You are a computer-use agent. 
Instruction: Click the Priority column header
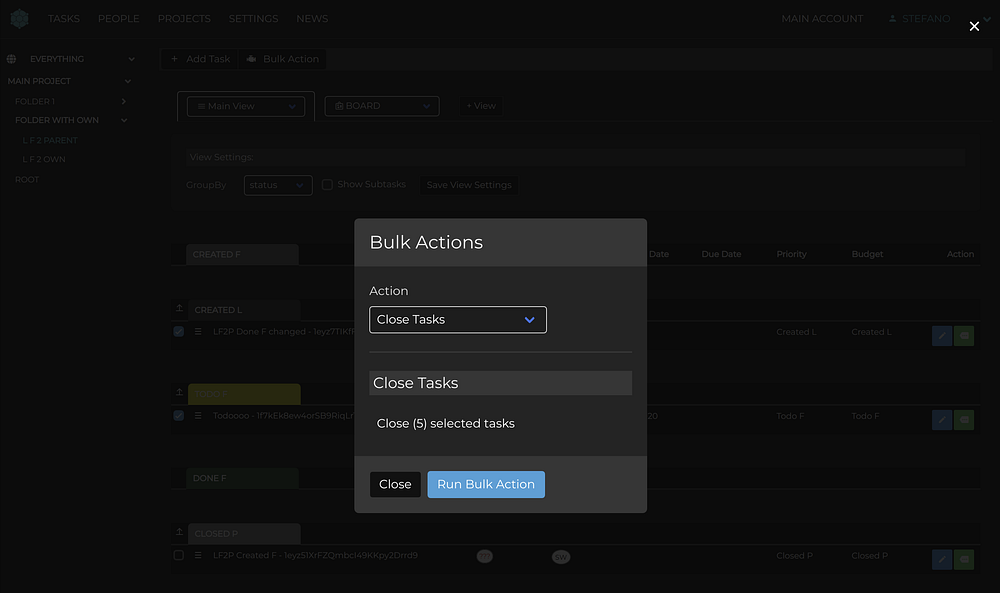791,254
